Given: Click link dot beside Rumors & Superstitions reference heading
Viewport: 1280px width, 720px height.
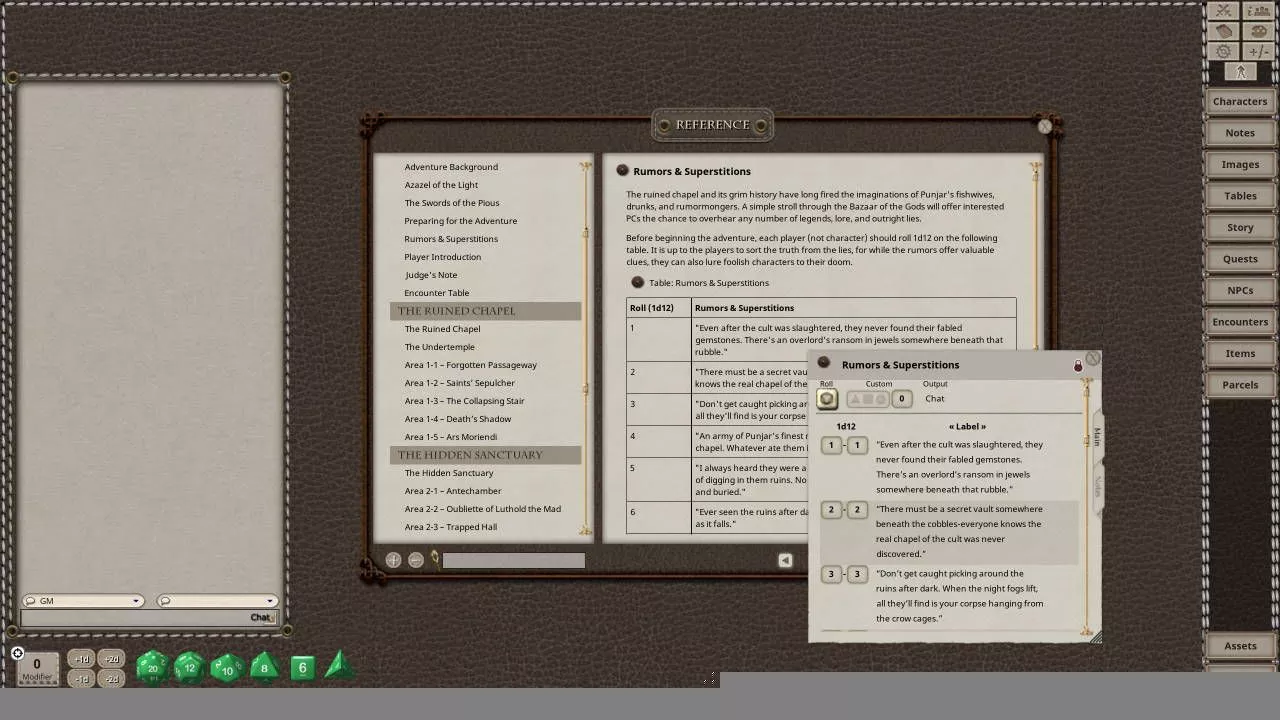Looking at the screenshot, I should 622,170.
